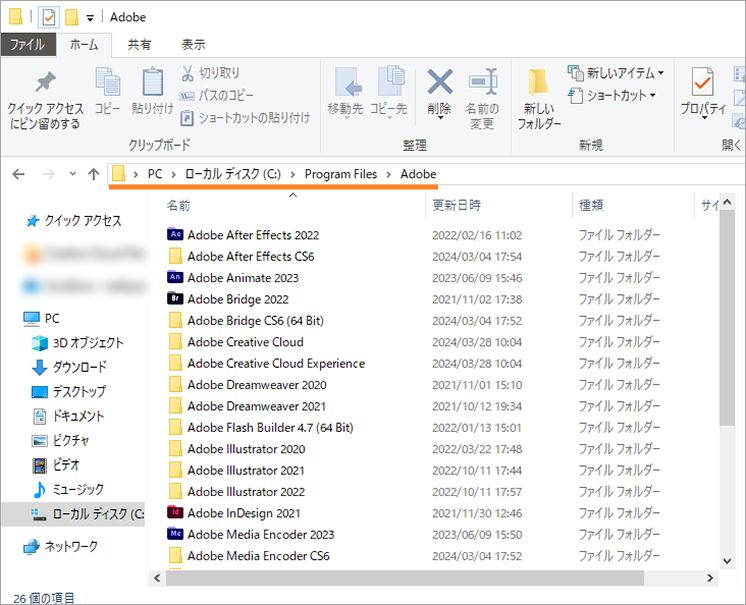The width and height of the screenshot is (746, 605).
Task: Go up one folder level arrow
Action: pos(94,175)
